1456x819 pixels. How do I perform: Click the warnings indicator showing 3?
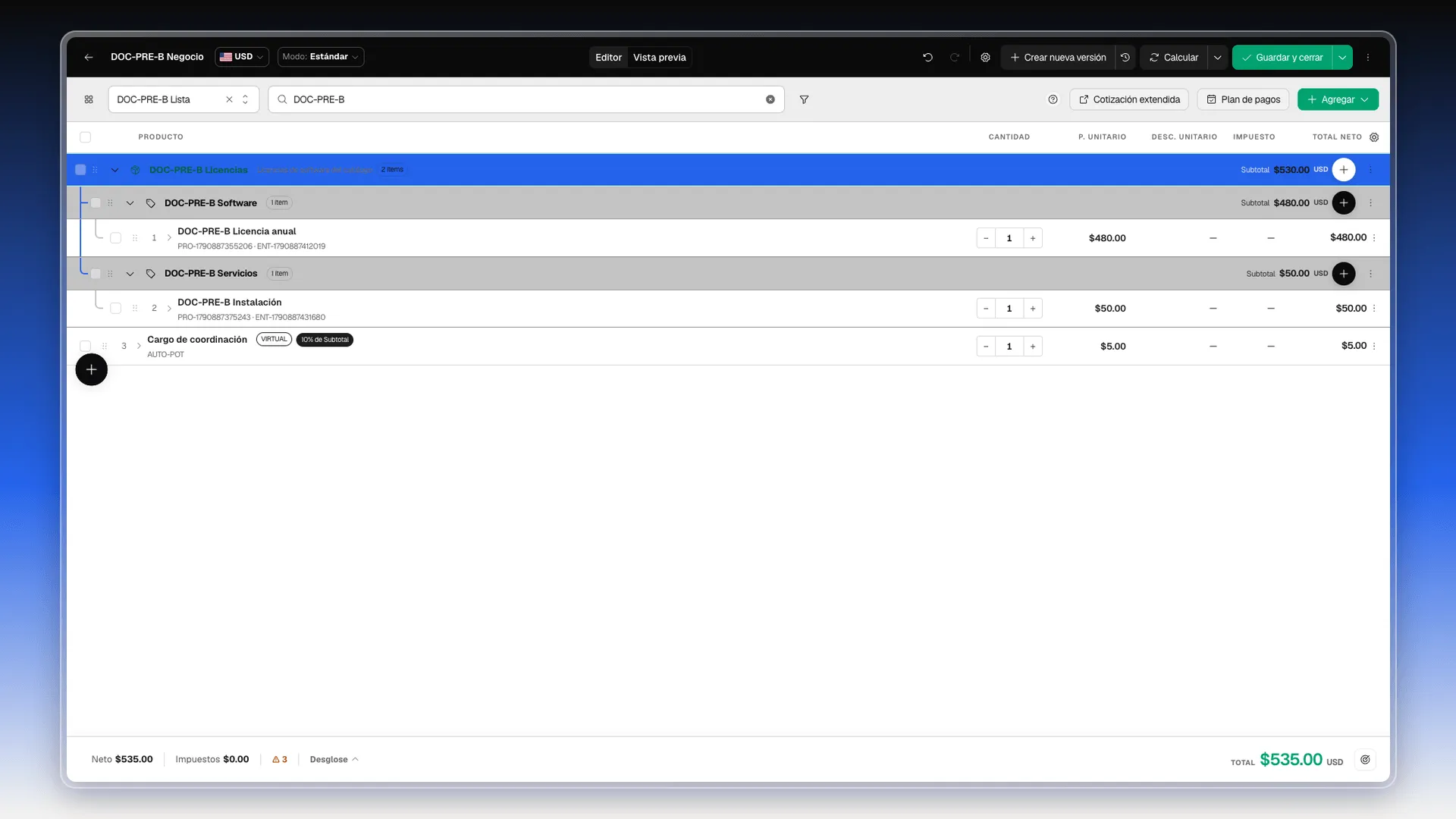coord(280,760)
